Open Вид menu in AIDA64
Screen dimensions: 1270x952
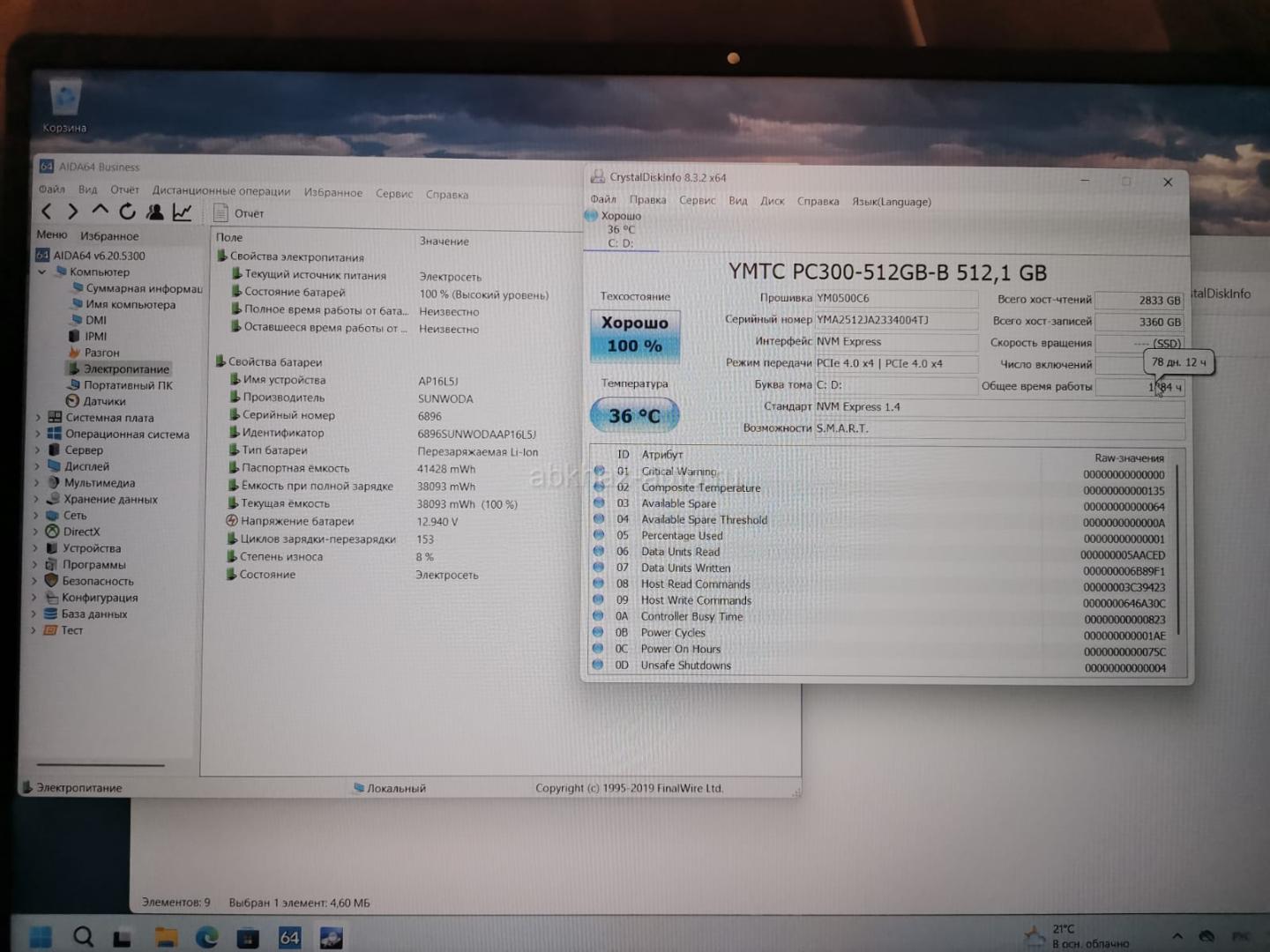[87, 190]
